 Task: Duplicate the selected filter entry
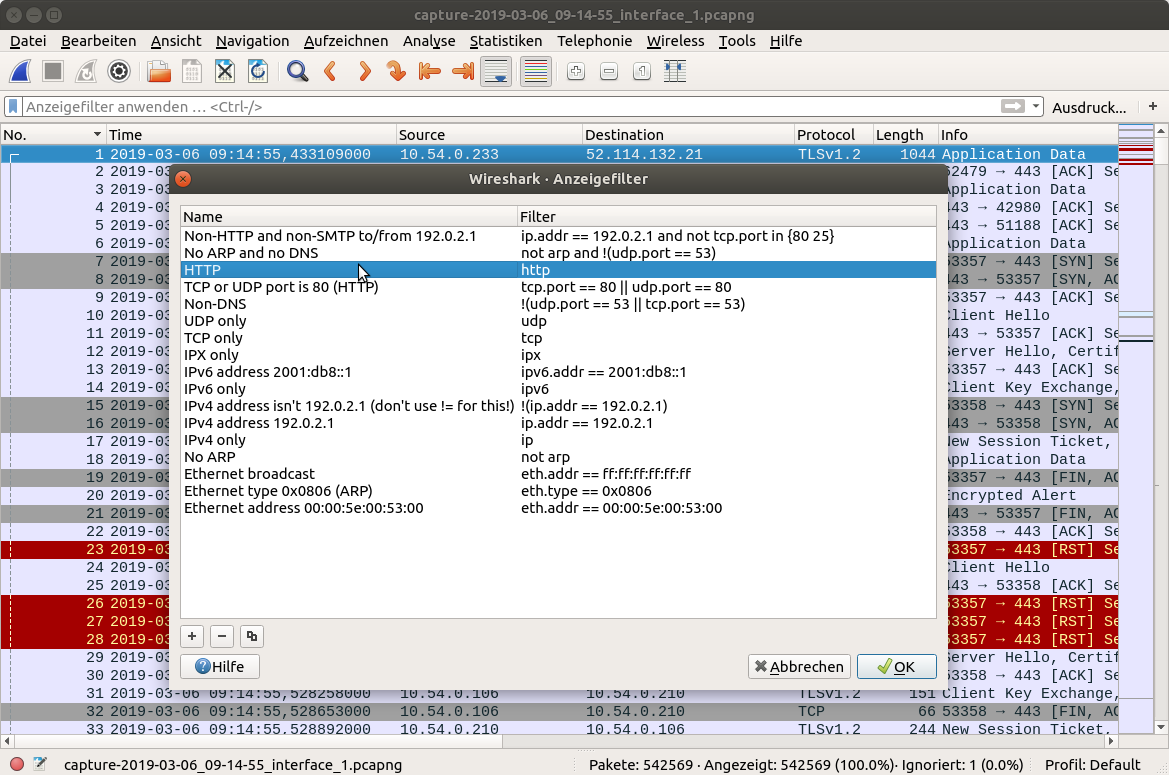(251, 636)
